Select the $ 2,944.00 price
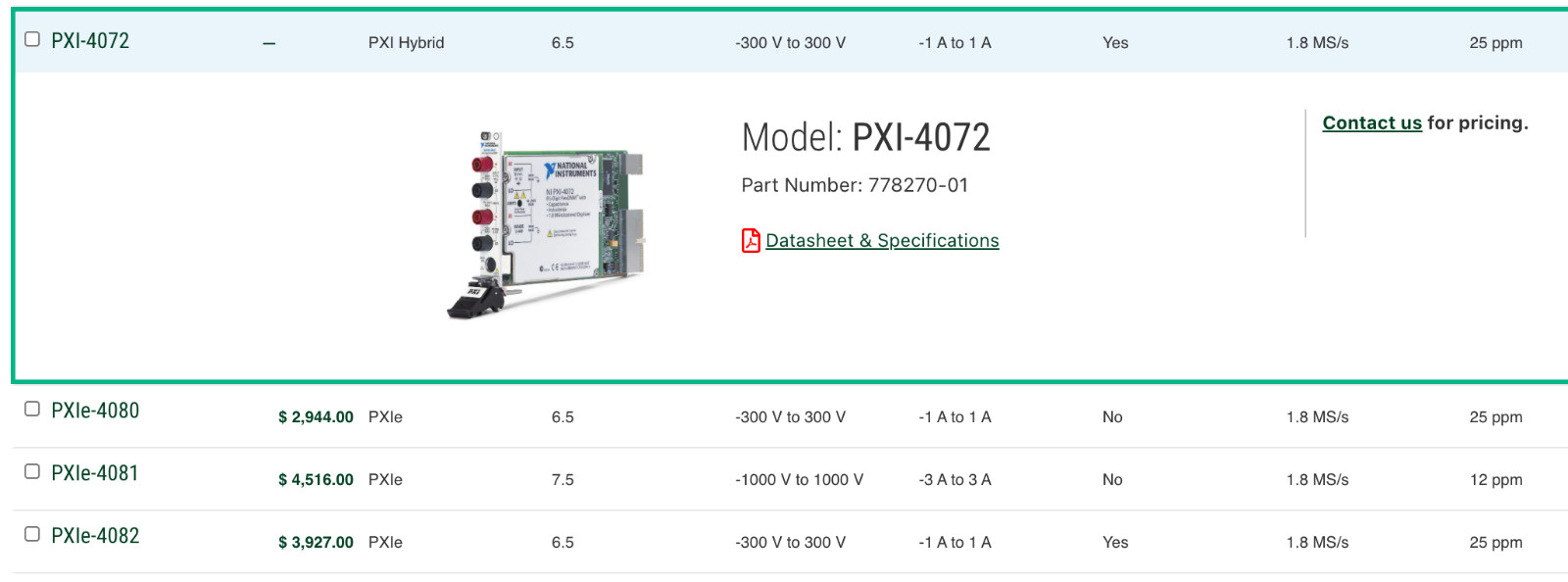Viewport: 1568px width, 582px height. (316, 417)
